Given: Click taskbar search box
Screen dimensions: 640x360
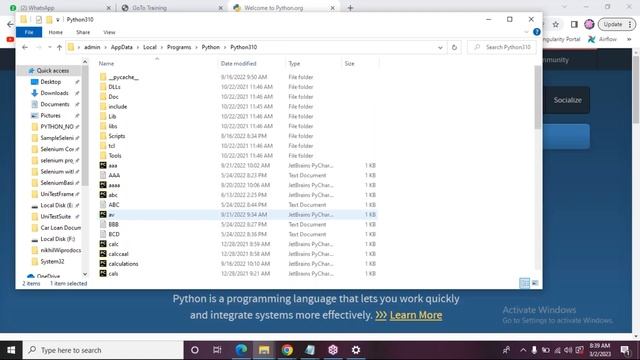Looking at the screenshot, I should (103, 350).
